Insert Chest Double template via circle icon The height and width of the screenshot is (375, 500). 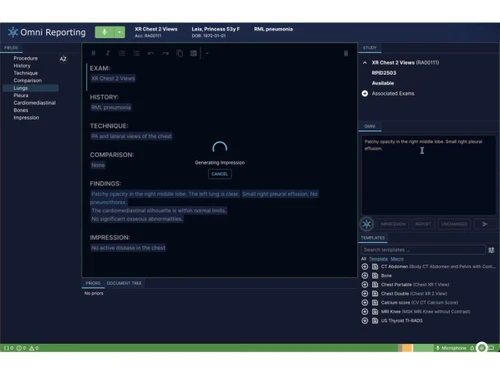pyautogui.click(x=365, y=294)
